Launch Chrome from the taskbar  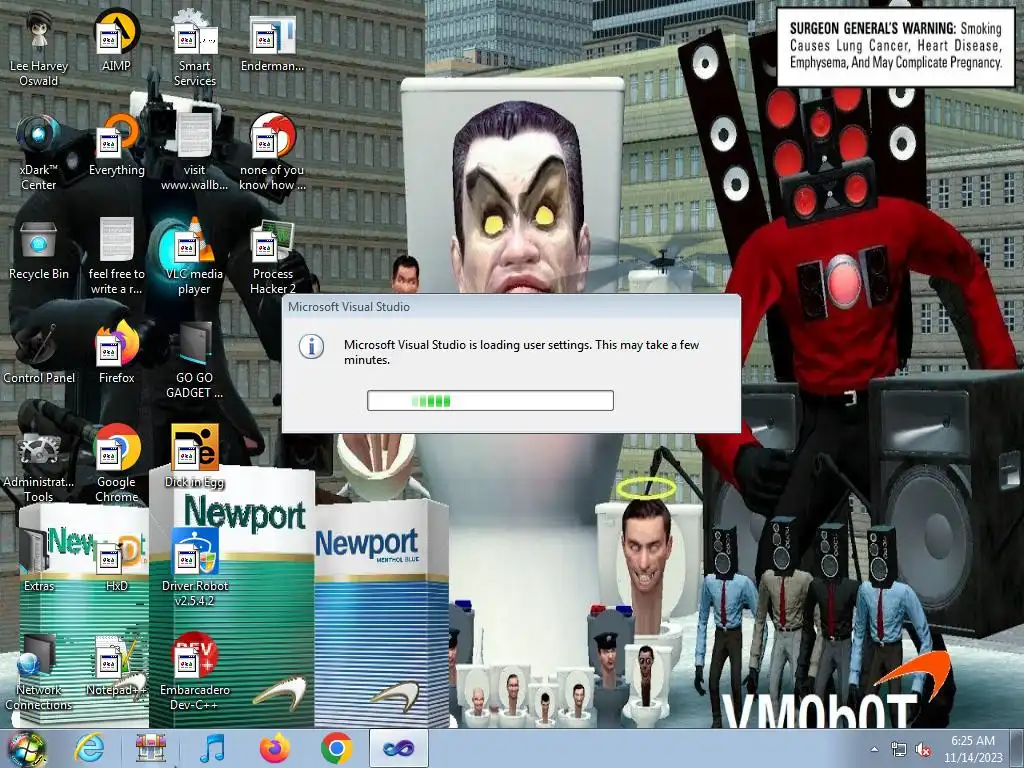(336, 748)
